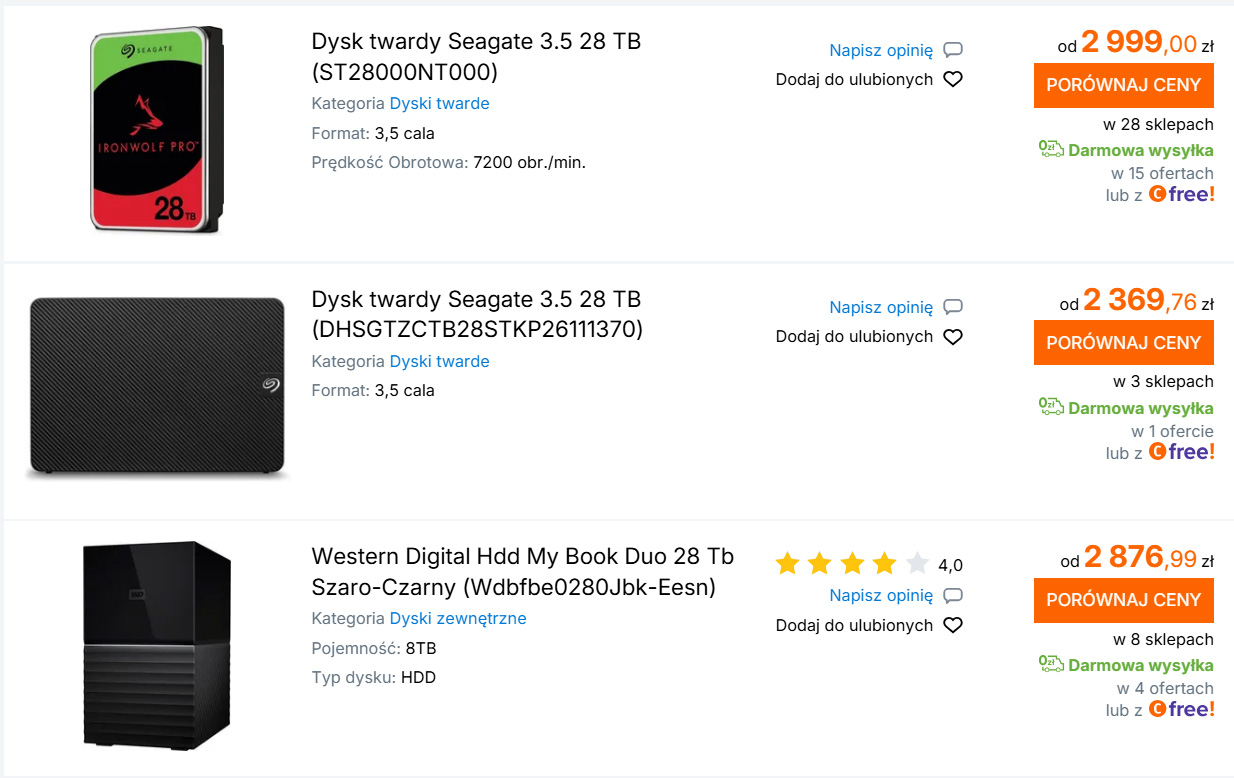Click heart icon for WD My Book Duo
Screen dimensions: 1234x778
point(953,626)
